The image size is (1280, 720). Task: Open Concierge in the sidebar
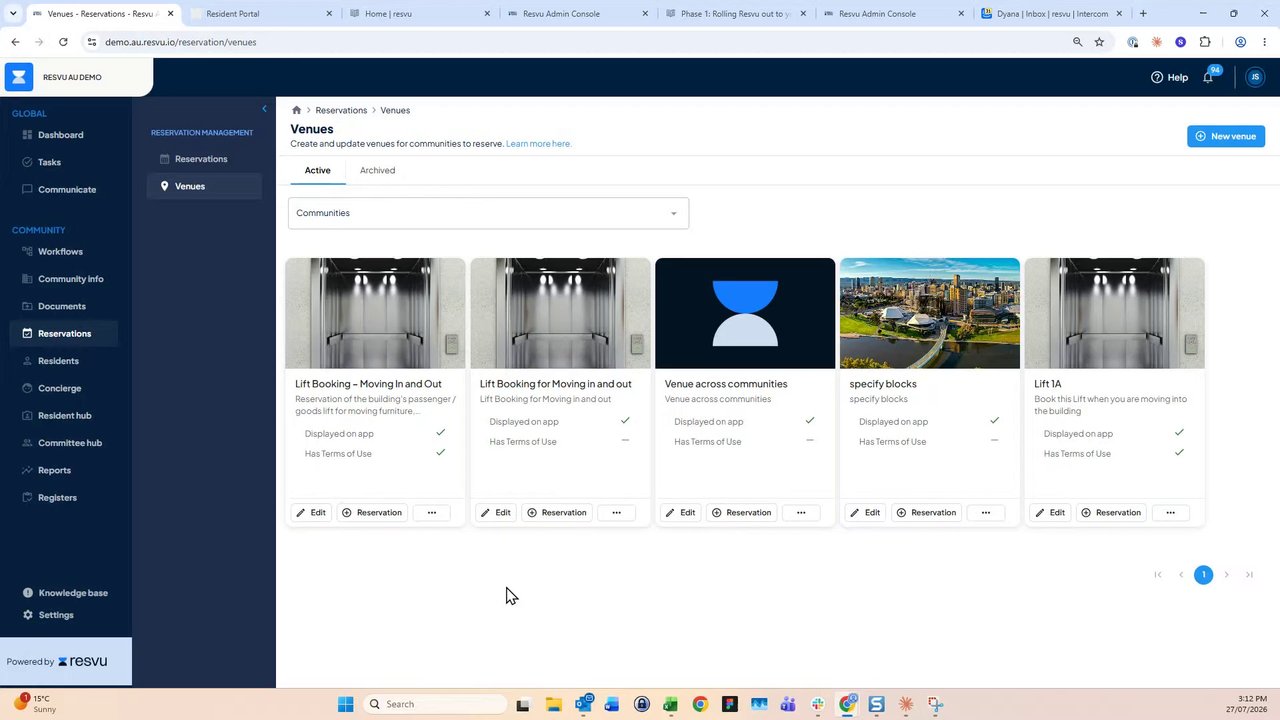(59, 388)
